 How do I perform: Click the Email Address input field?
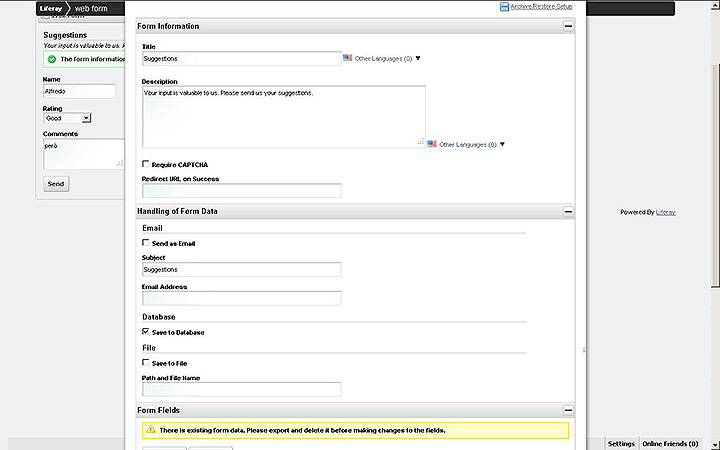point(242,298)
